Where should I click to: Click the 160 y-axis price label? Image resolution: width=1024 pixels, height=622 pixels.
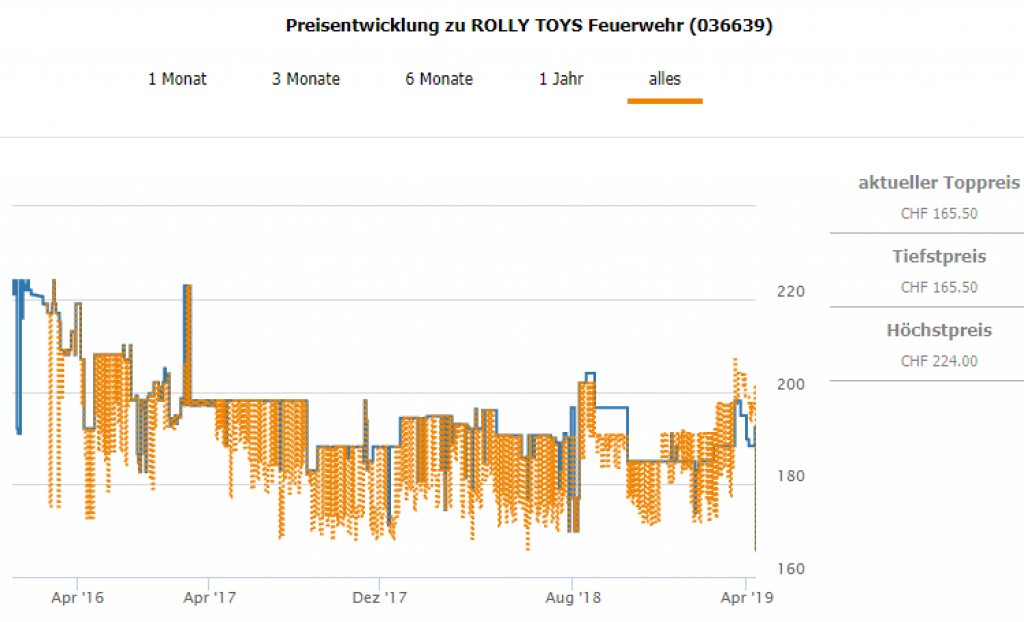click(790, 569)
